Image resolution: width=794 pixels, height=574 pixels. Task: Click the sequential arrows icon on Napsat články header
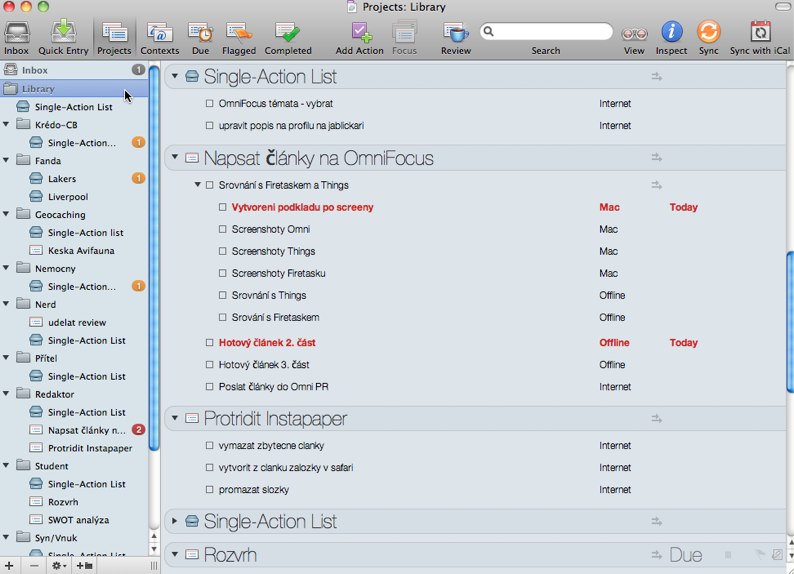pos(657,158)
